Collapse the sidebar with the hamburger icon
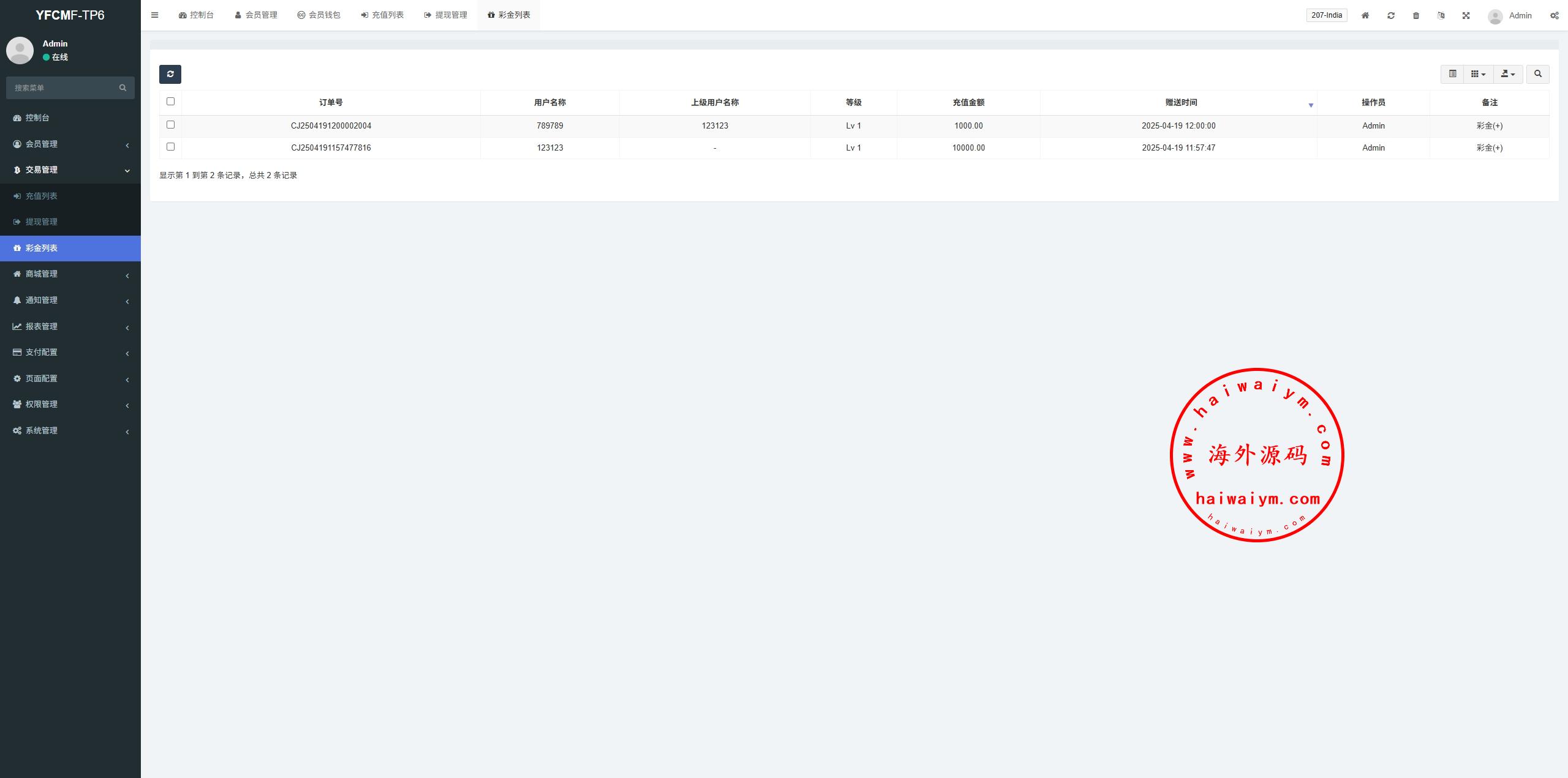This screenshot has width=1568, height=778. tap(155, 15)
